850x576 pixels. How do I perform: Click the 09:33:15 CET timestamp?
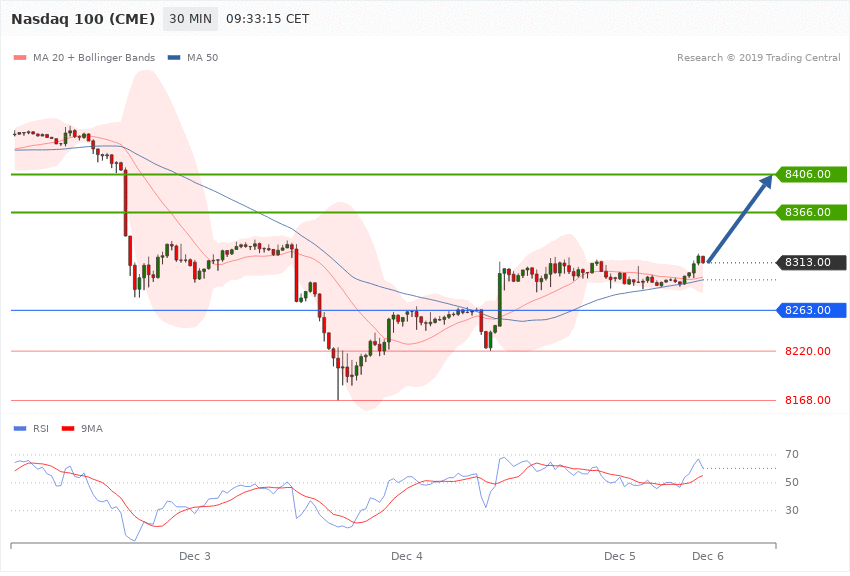coord(267,19)
